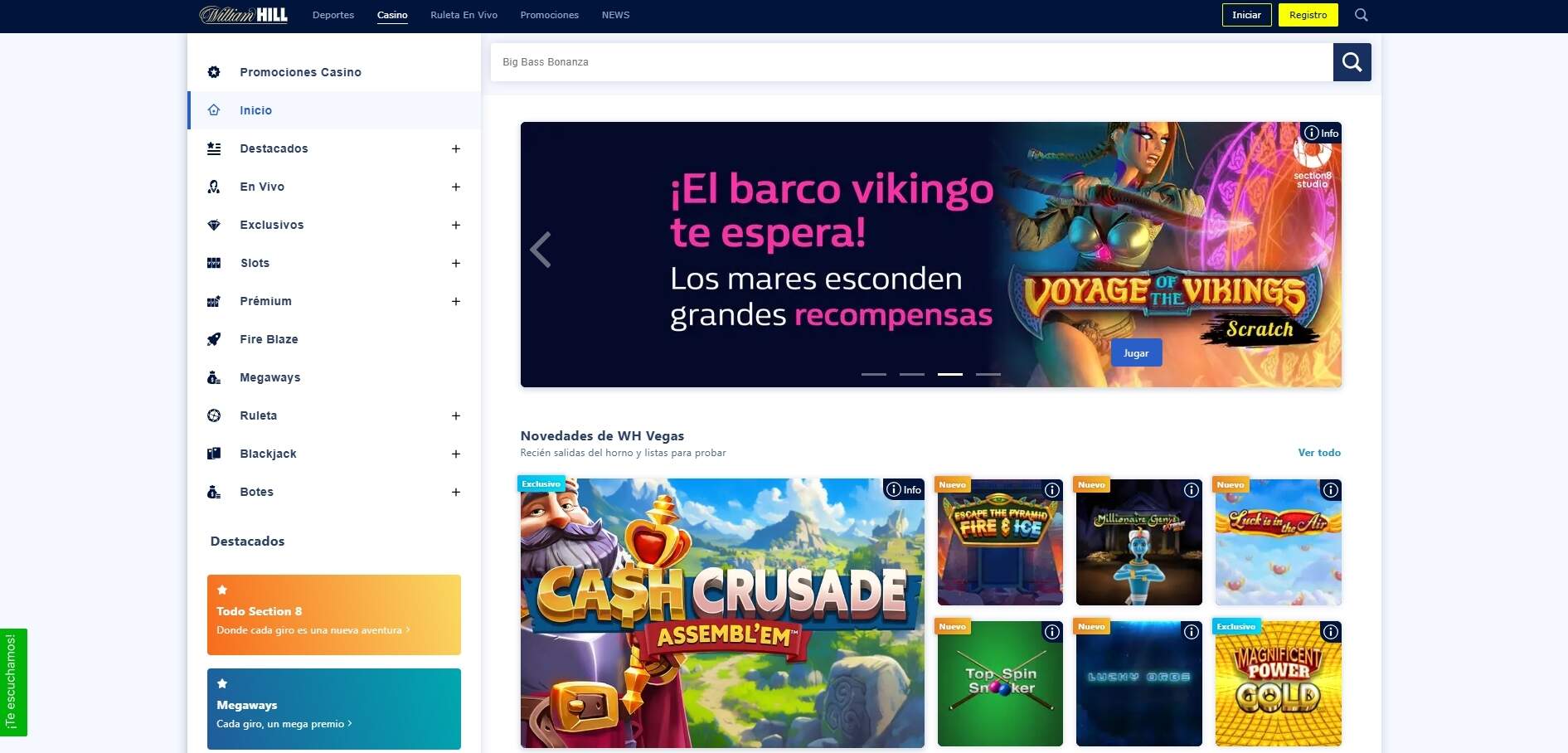Open the Todo Section 8 promo card
Image resolution: width=1568 pixels, height=753 pixels.
coord(334,615)
